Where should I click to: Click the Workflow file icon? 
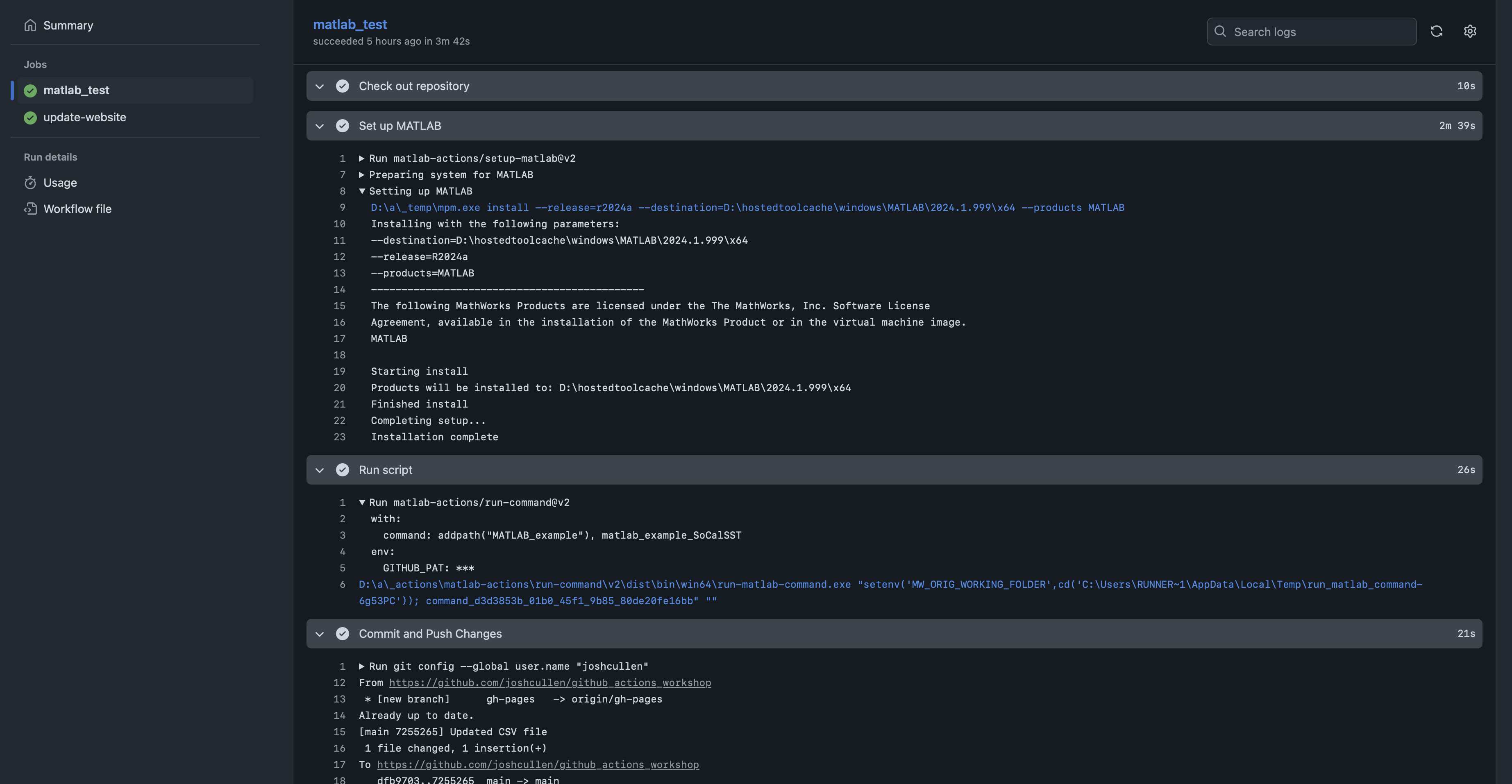coord(30,209)
